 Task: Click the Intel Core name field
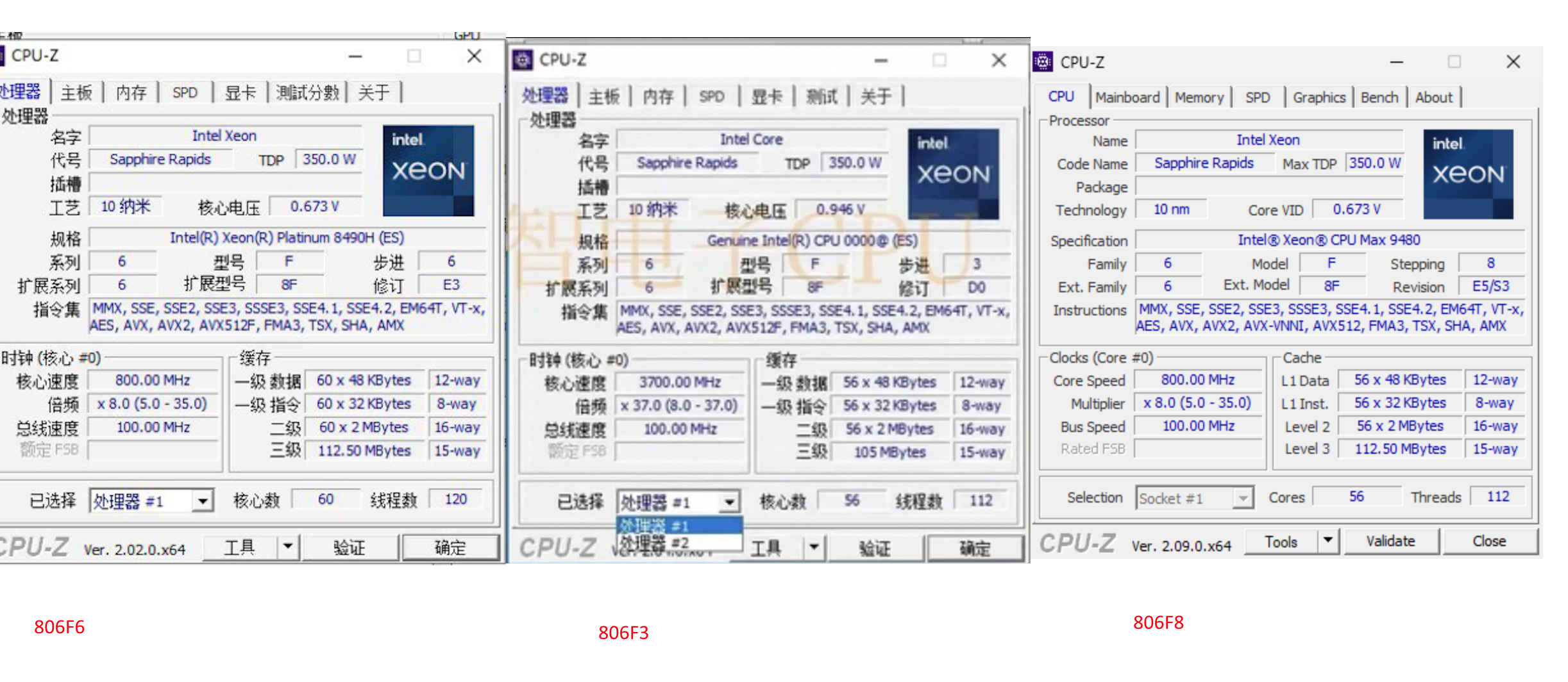752,140
